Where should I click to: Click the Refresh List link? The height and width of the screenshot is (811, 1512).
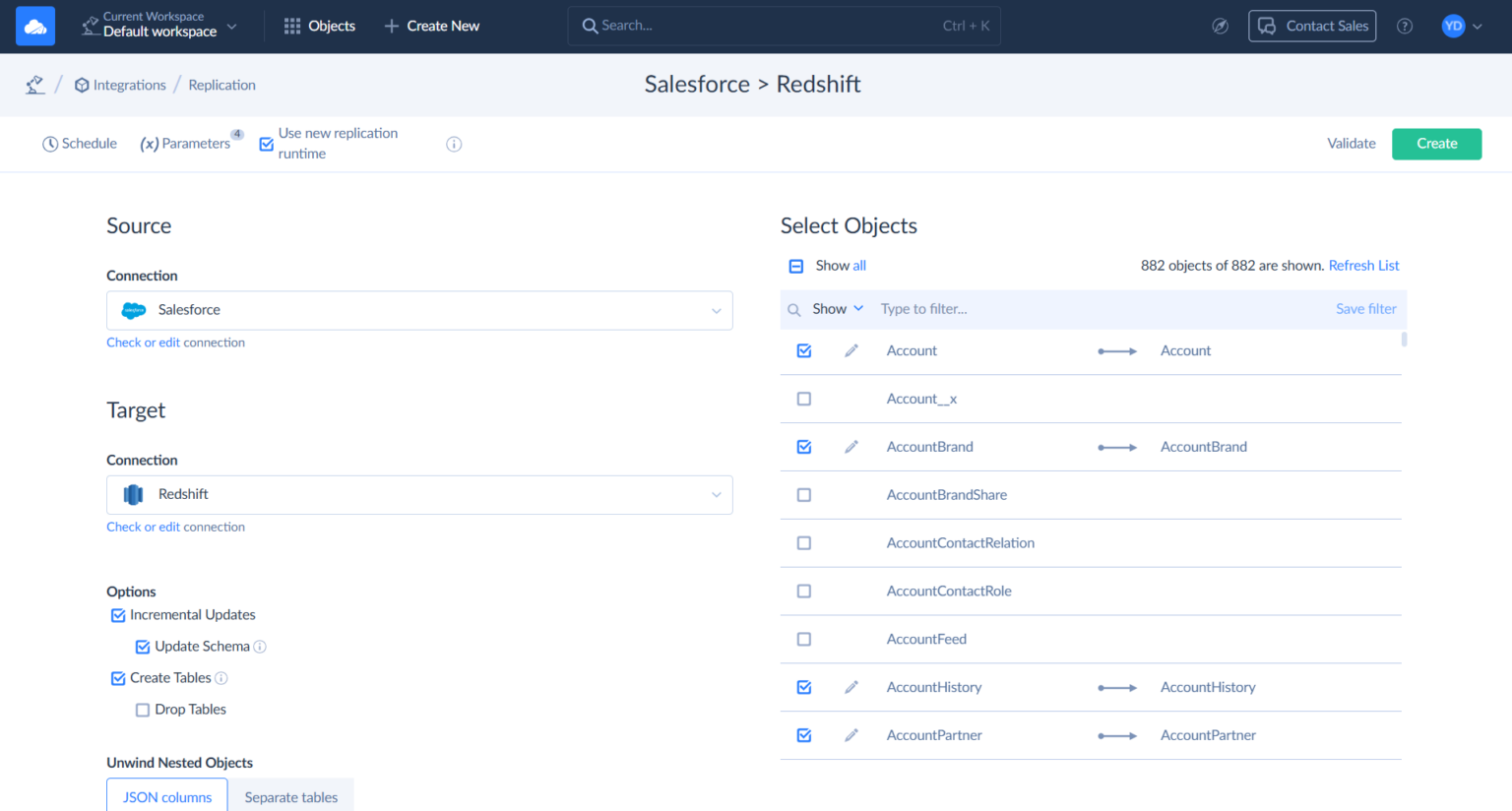coord(1363,266)
